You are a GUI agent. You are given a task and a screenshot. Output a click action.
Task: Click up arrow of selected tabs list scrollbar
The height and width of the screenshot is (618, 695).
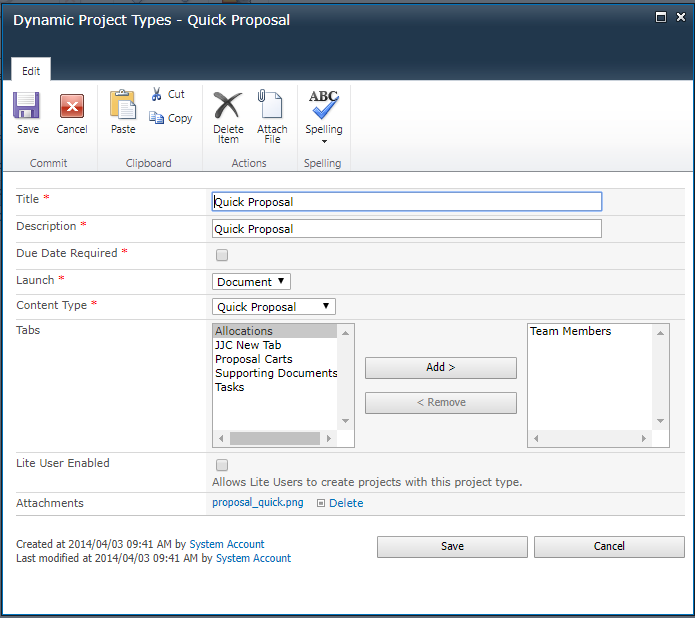660,333
